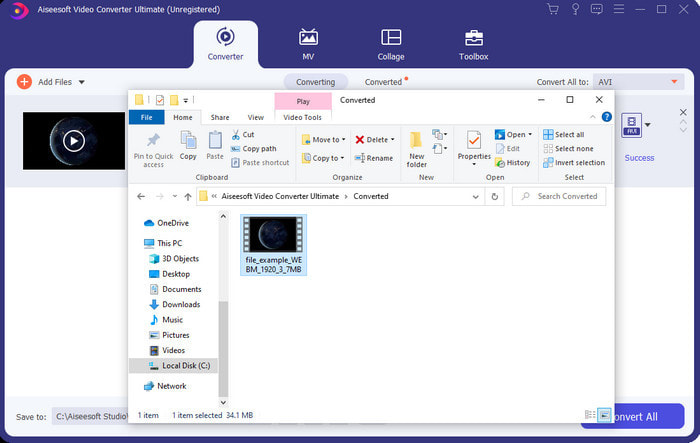Click Select all
700x443 pixels.
563,134
